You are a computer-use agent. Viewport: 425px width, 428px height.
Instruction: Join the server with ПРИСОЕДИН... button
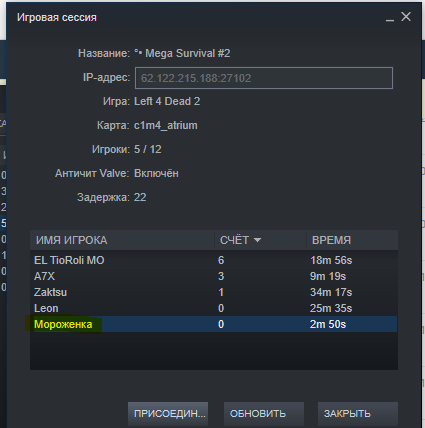pyautogui.click(x=168, y=413)
